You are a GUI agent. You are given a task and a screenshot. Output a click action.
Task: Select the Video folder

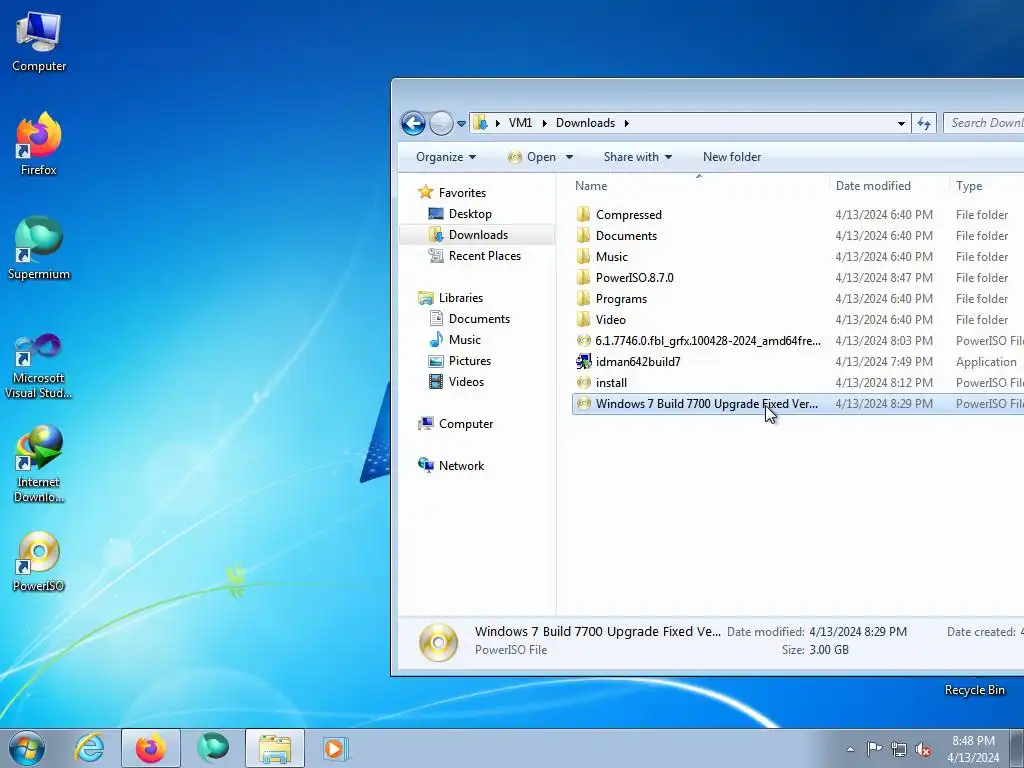pyautogui.click(x=610, y=319)
